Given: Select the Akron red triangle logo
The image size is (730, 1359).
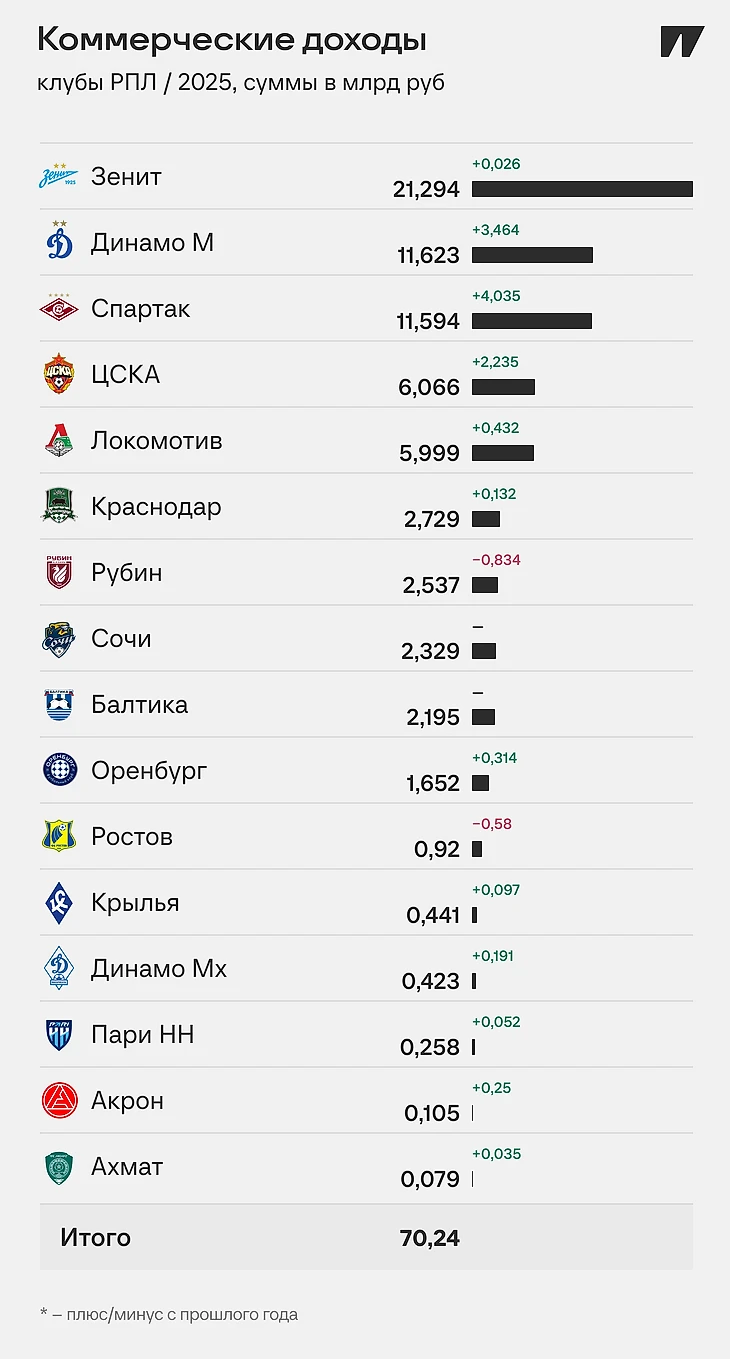Looking at the screenshot, I should [59, 1100].
